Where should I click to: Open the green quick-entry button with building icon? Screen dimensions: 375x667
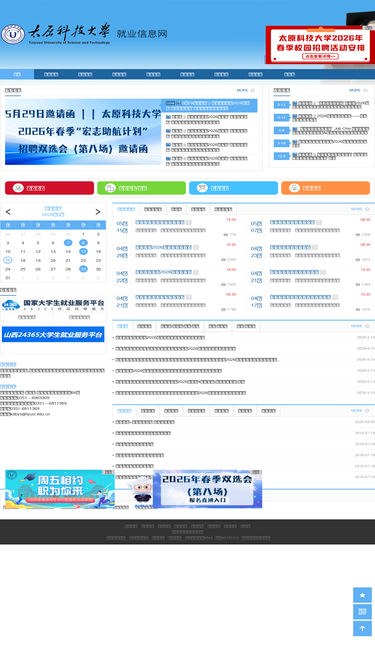tap(141, 188)
